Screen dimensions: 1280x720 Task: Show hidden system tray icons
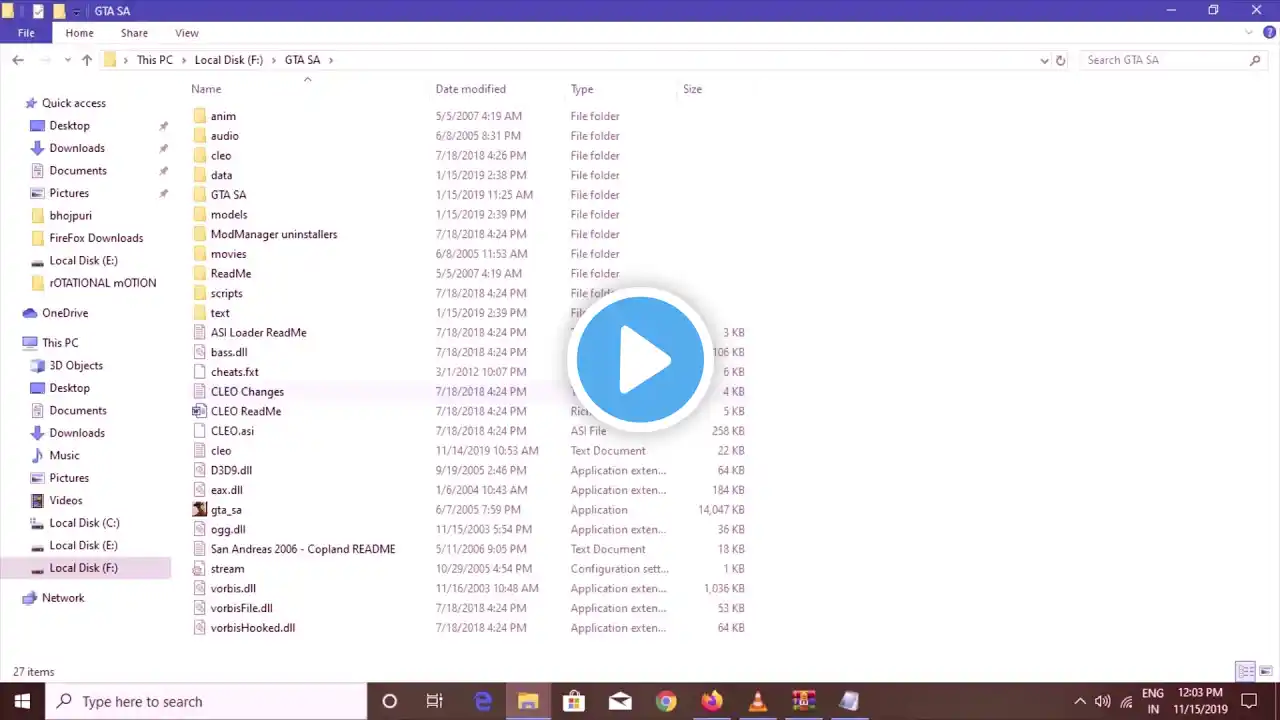tap(1080, 701)
